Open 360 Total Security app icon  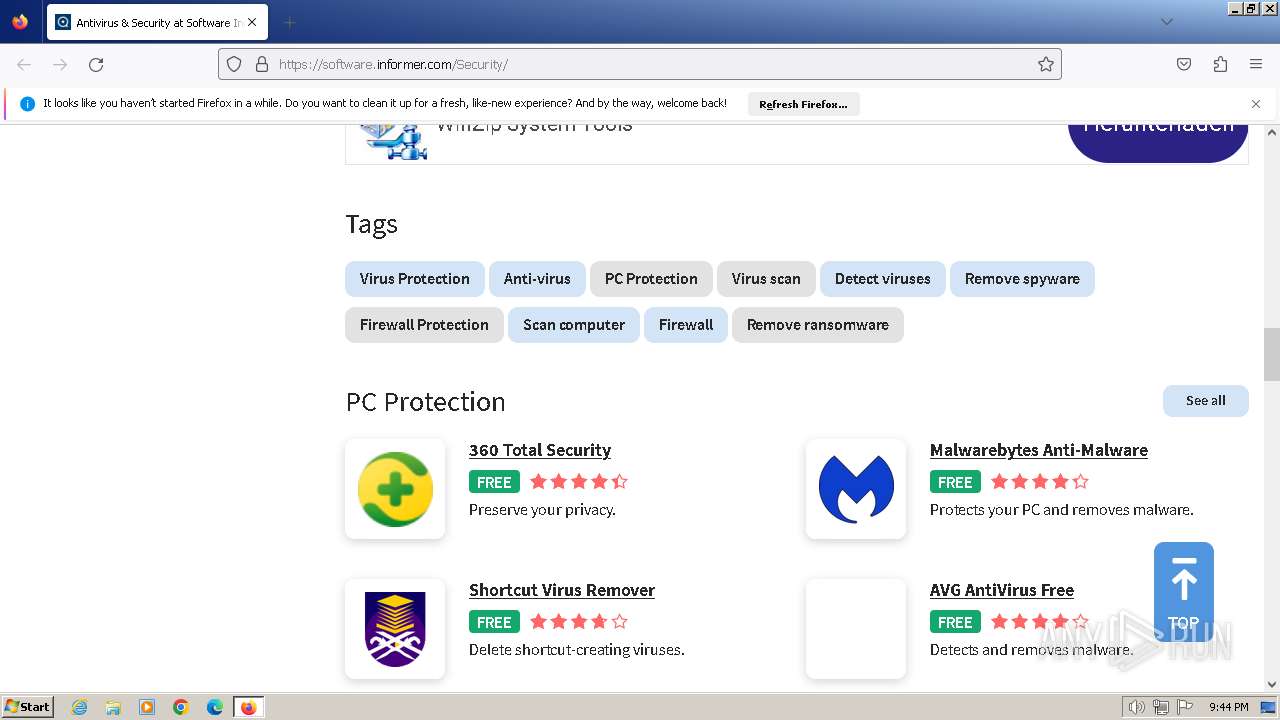point(395,489)
